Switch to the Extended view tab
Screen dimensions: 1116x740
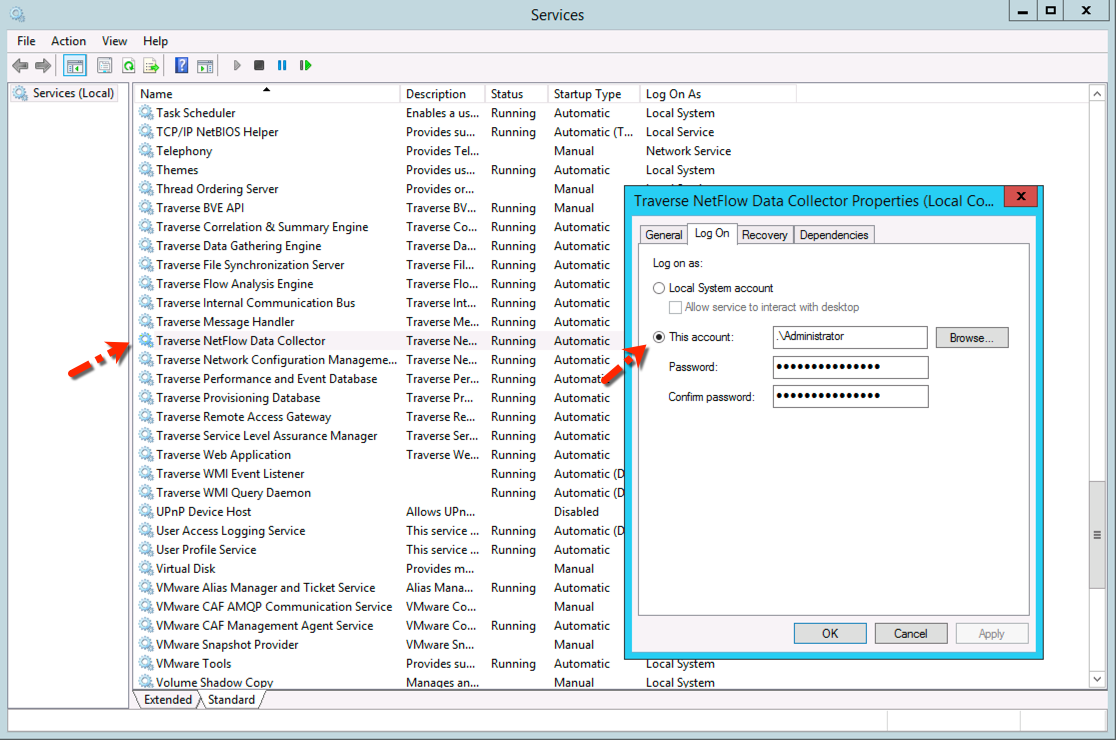[x=168, y=699]
